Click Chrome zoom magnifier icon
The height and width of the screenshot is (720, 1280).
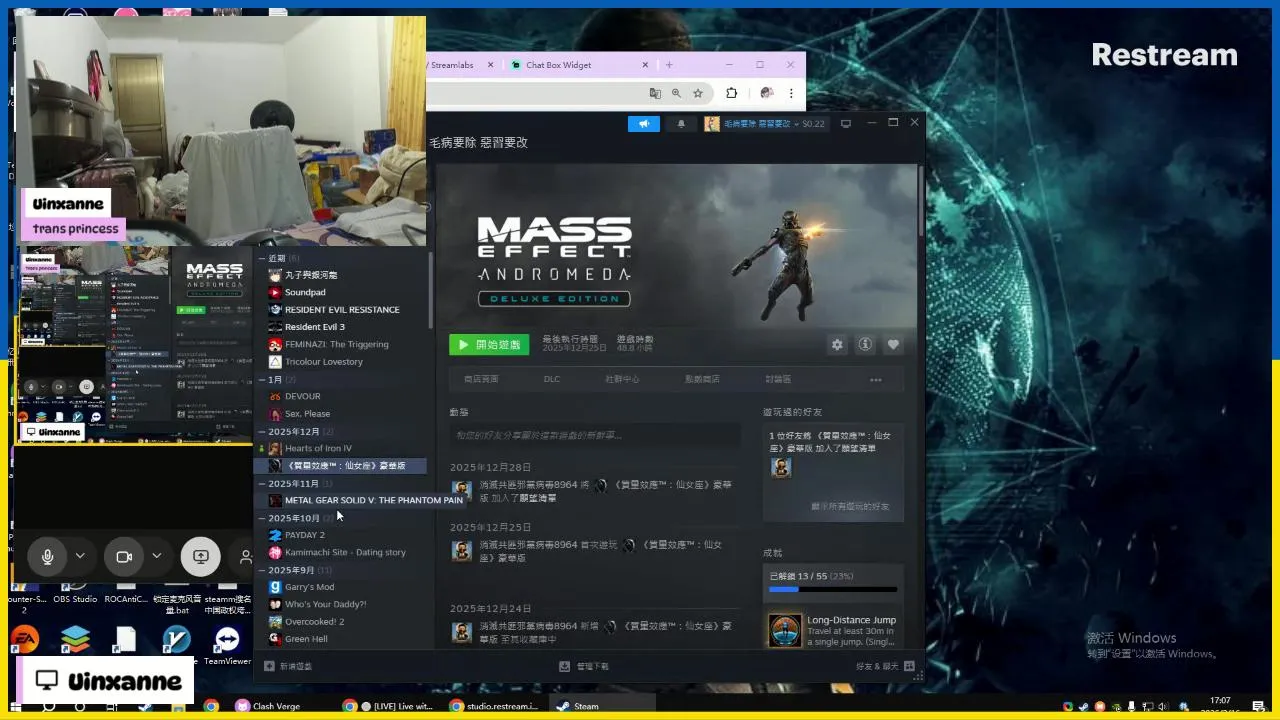pyautogui.click(x=676, y=93)
